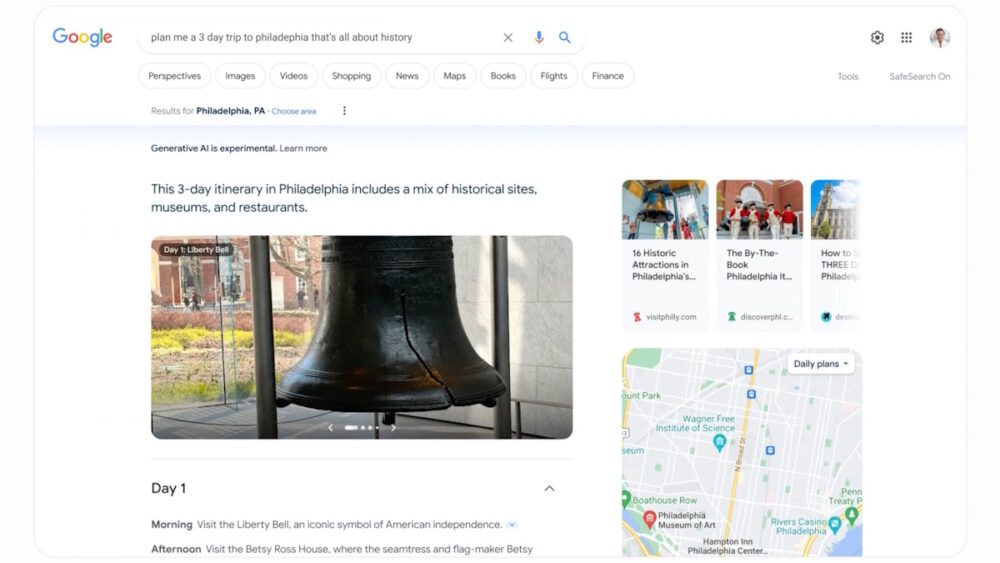The height and width of the screenshot is (563, 1000).
Task: Select the Maps filter chip
Action: (x=454, y=76)
